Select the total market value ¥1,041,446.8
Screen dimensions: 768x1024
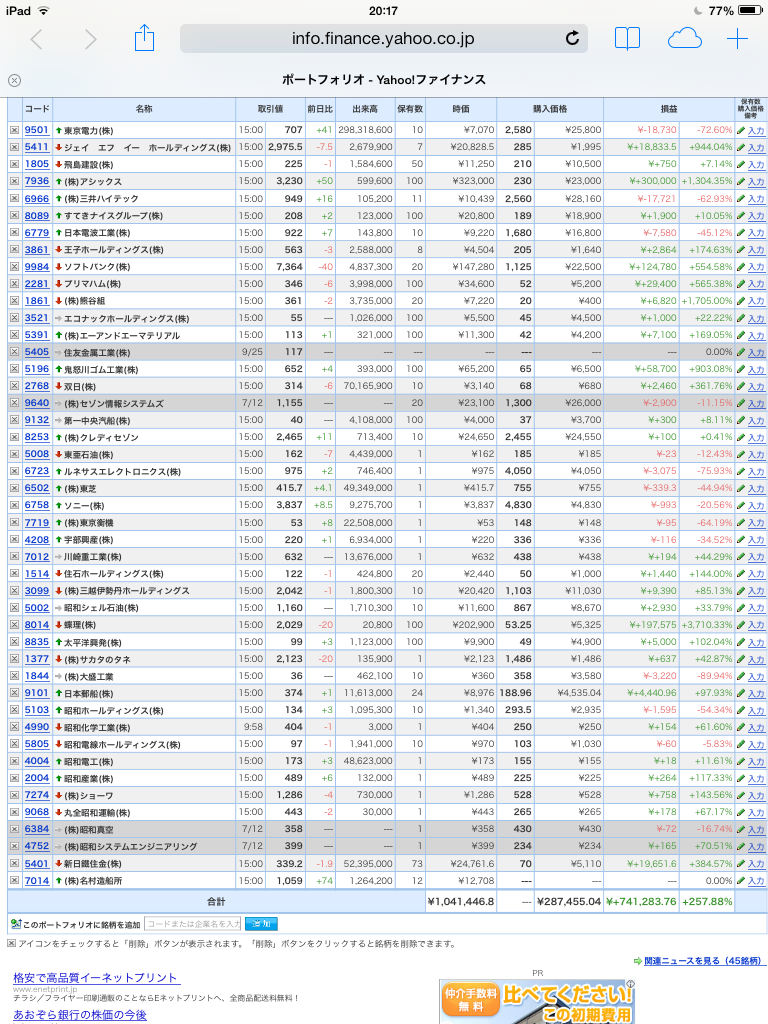point(461,901)
